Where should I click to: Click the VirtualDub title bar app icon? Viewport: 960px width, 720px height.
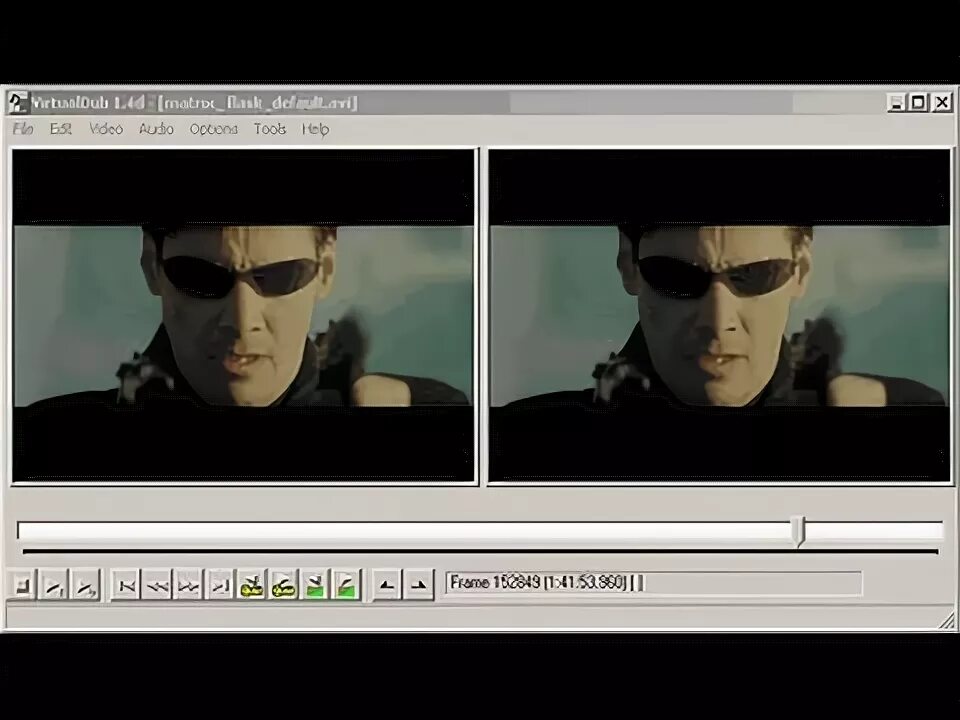pos(18,102)
